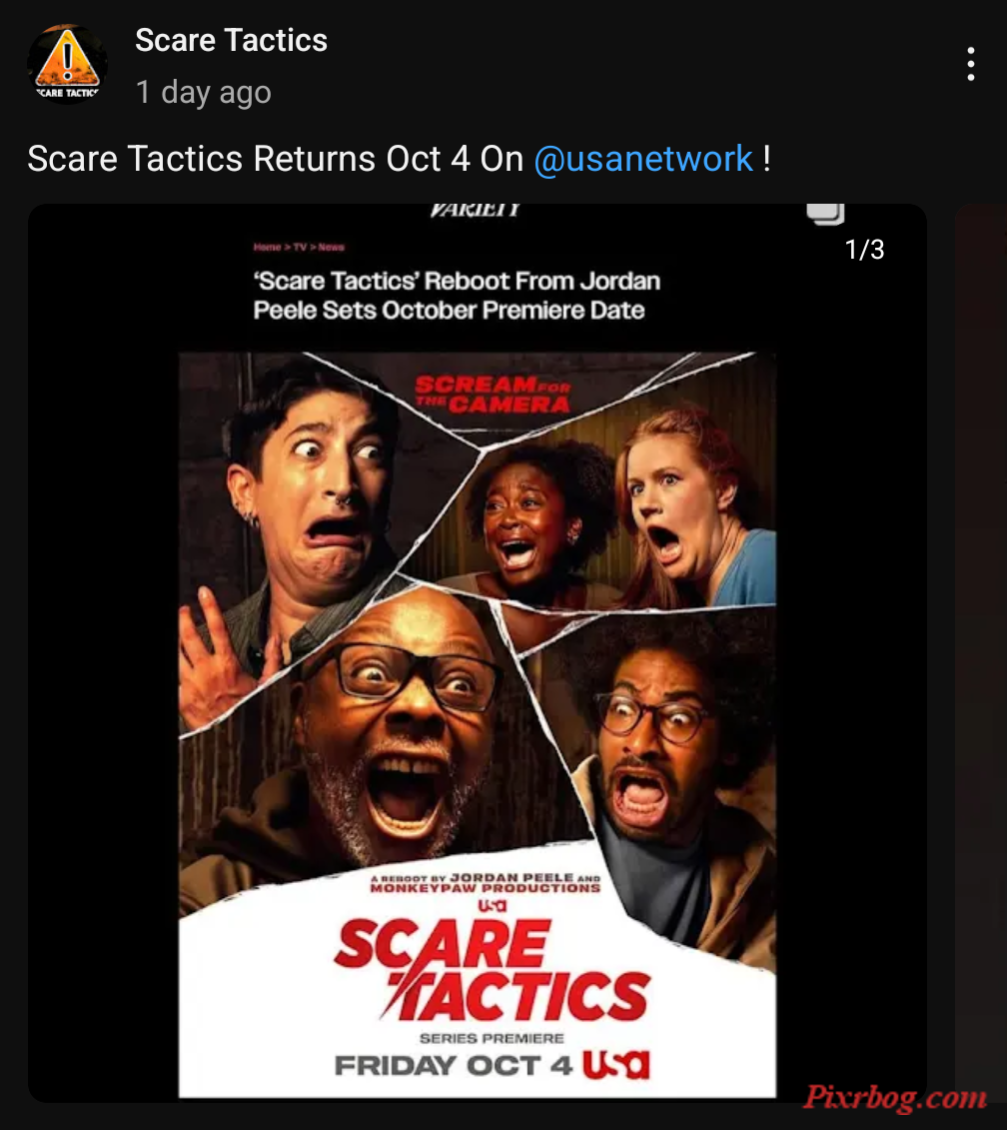This screenshot has width=1007, height=1130.
Task: Show the next image peeking at right edge
Action: point(980,649)
